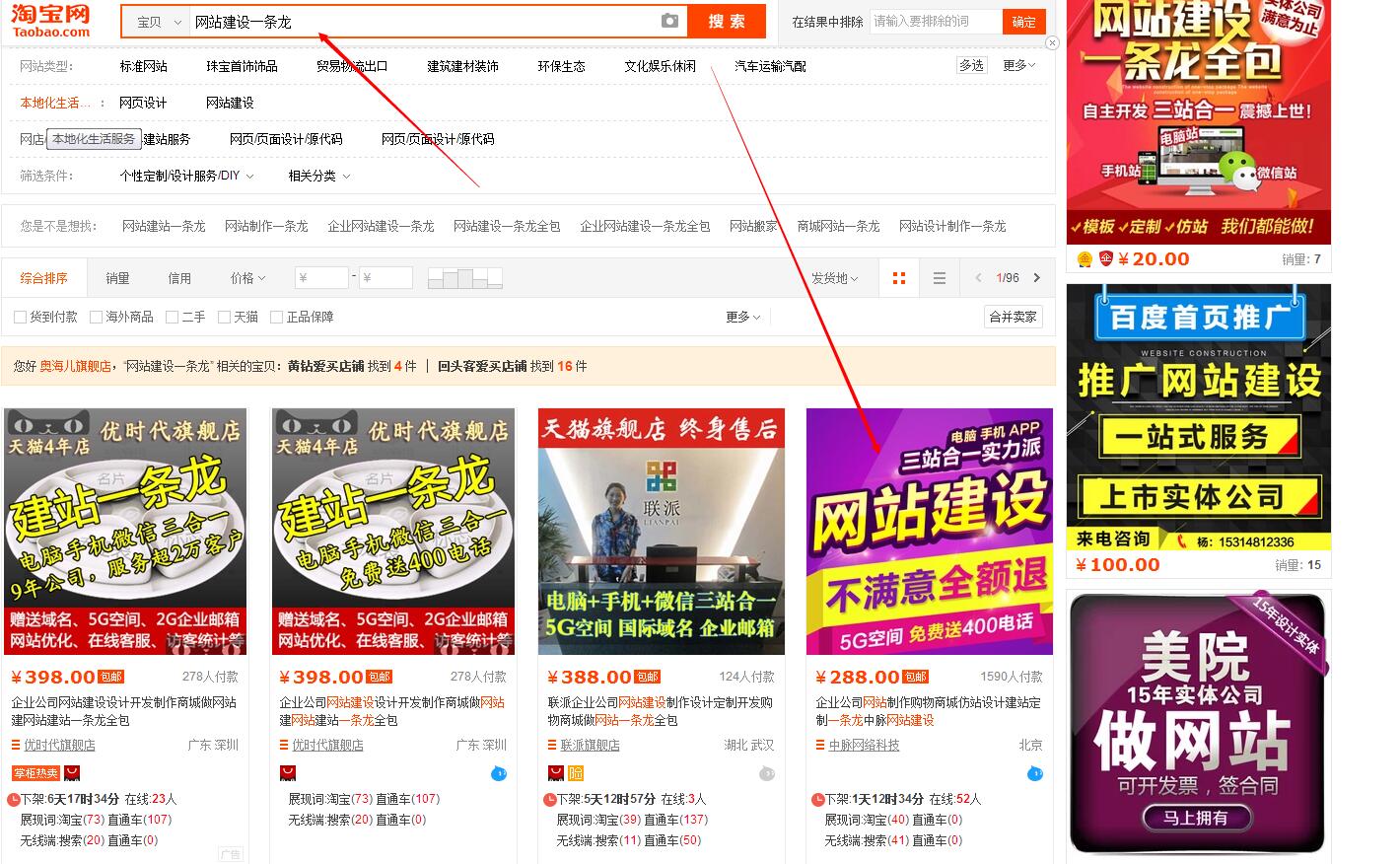Viewport: 1400px width, 864px height.
Task: Check 海外商品 filter
Action: click(x=96, y=317)
